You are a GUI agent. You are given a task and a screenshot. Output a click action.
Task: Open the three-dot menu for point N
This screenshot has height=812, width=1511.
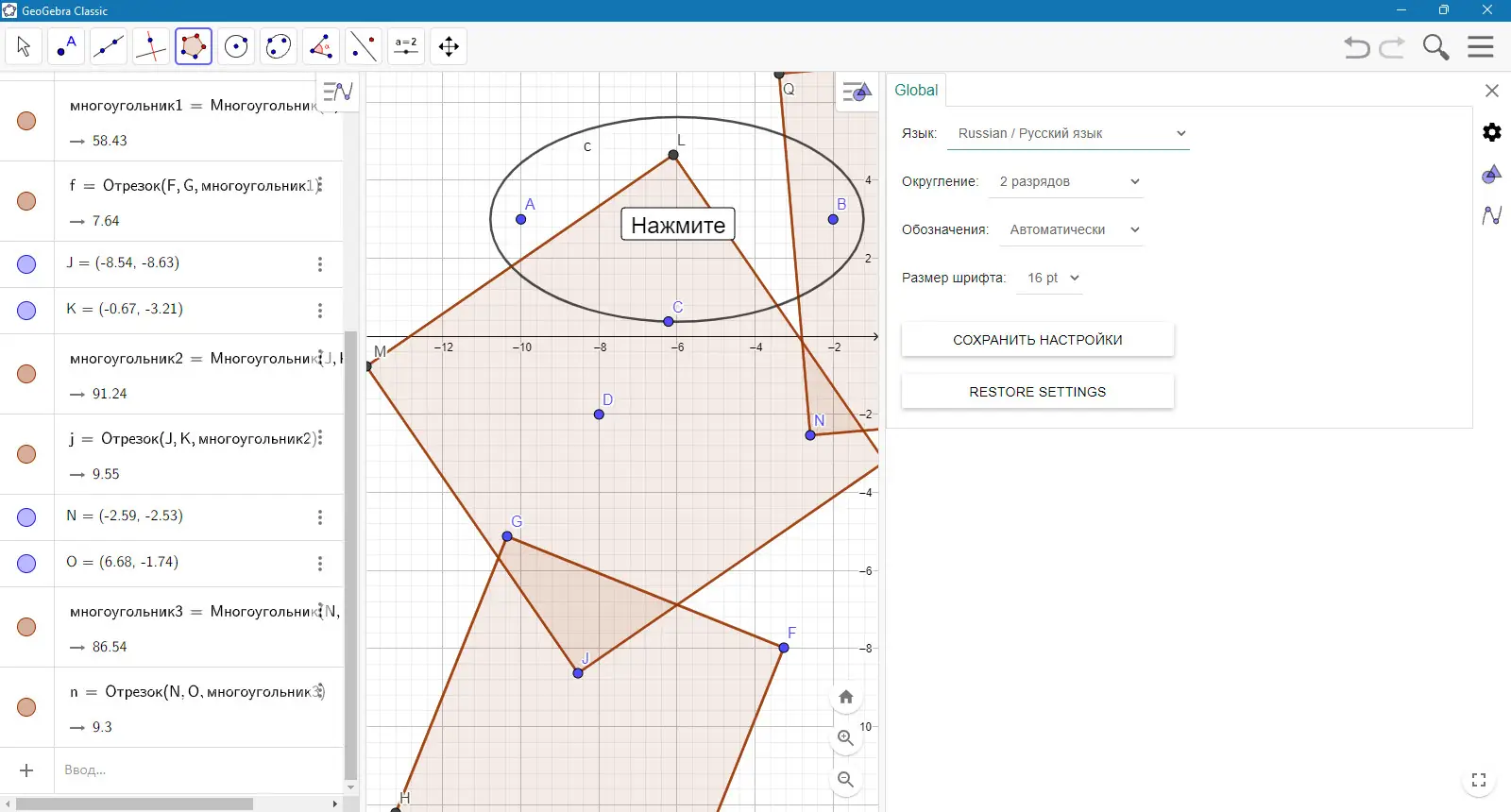320,517
